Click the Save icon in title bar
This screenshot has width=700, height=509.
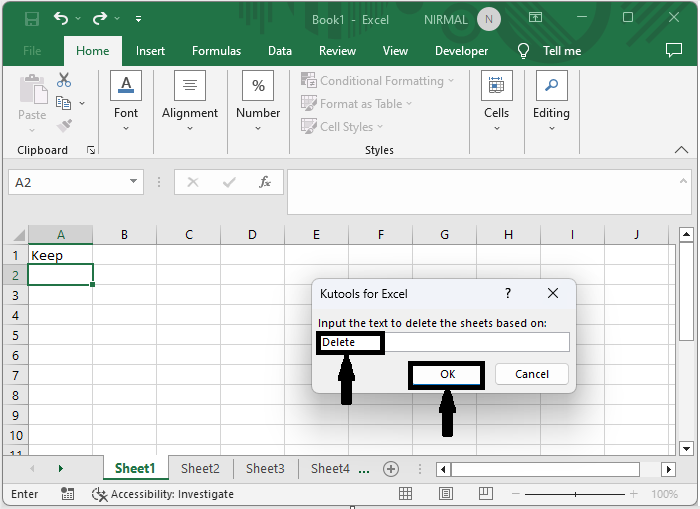point(32,19)
